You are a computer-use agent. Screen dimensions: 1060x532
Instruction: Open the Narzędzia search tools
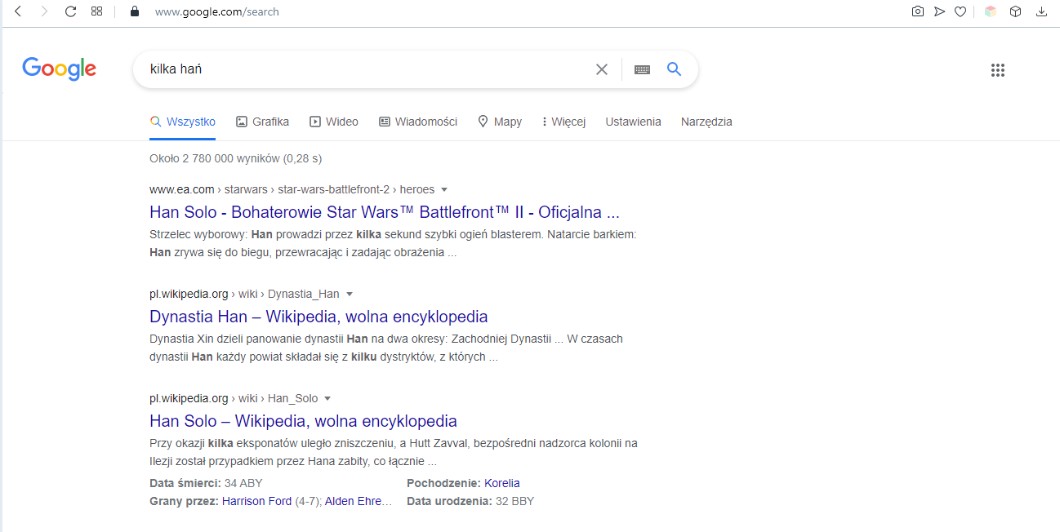click(x=706, y=122)
